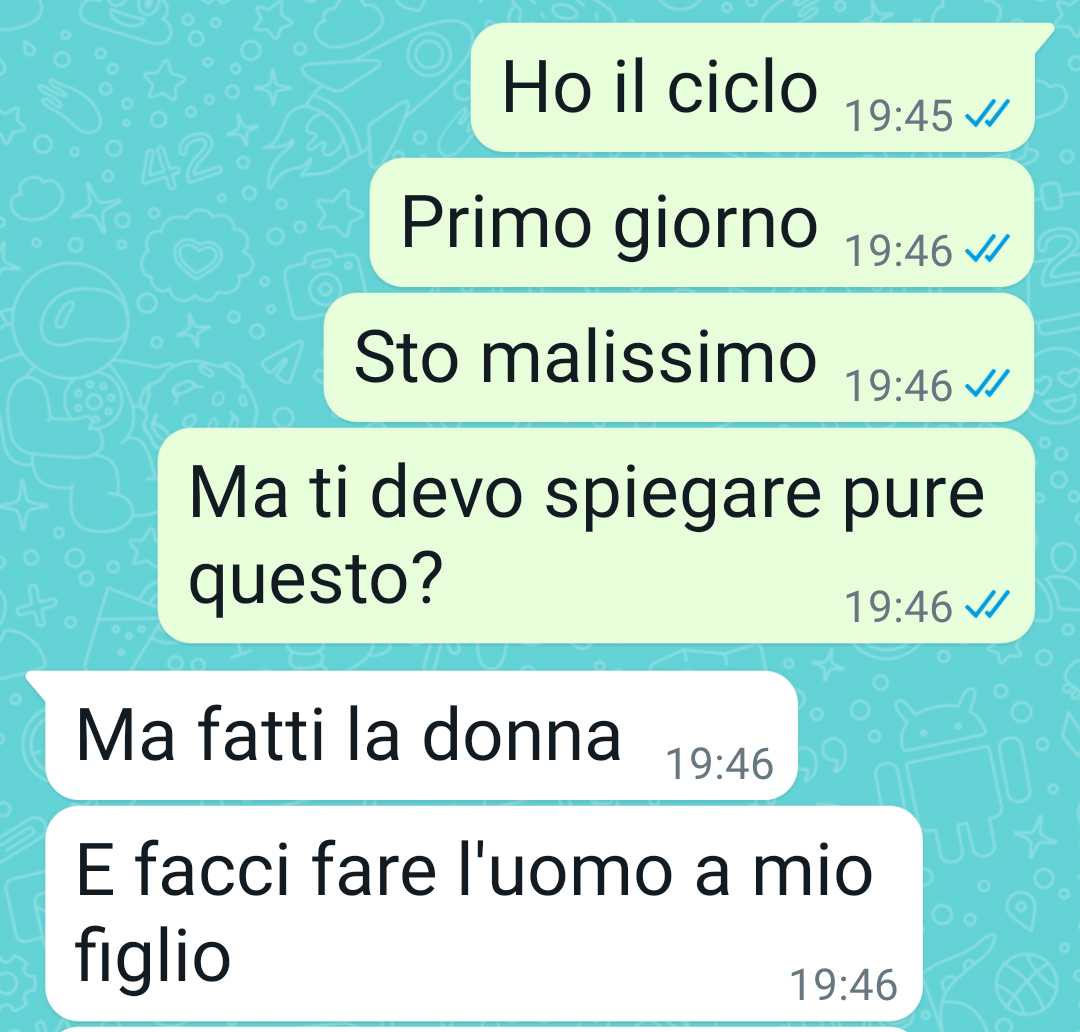Screen dimensions: 1080x1032
Task: Click the 19:45 timestamp on first message
Action: pos(899,116)
